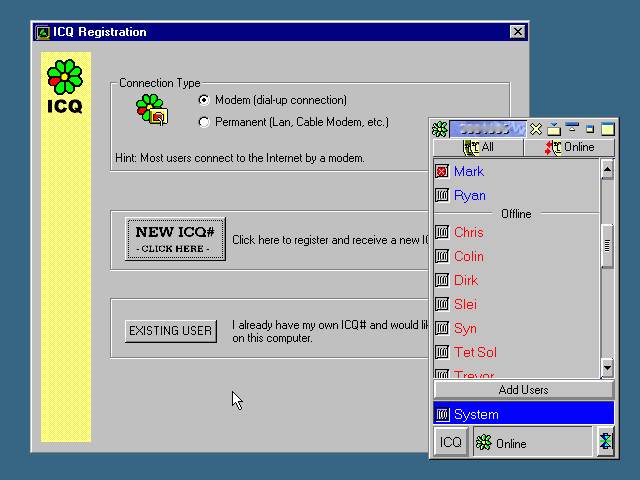640x480 pixels.
Task: Click the flower-and-computer Connection Type icon
Action: click(151, 109)
